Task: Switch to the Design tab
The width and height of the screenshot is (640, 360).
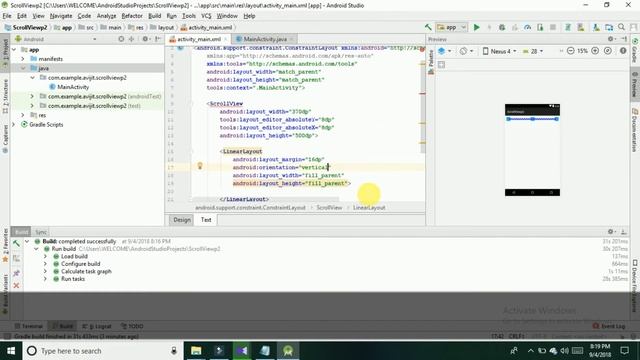Action: tap(182, 220)
